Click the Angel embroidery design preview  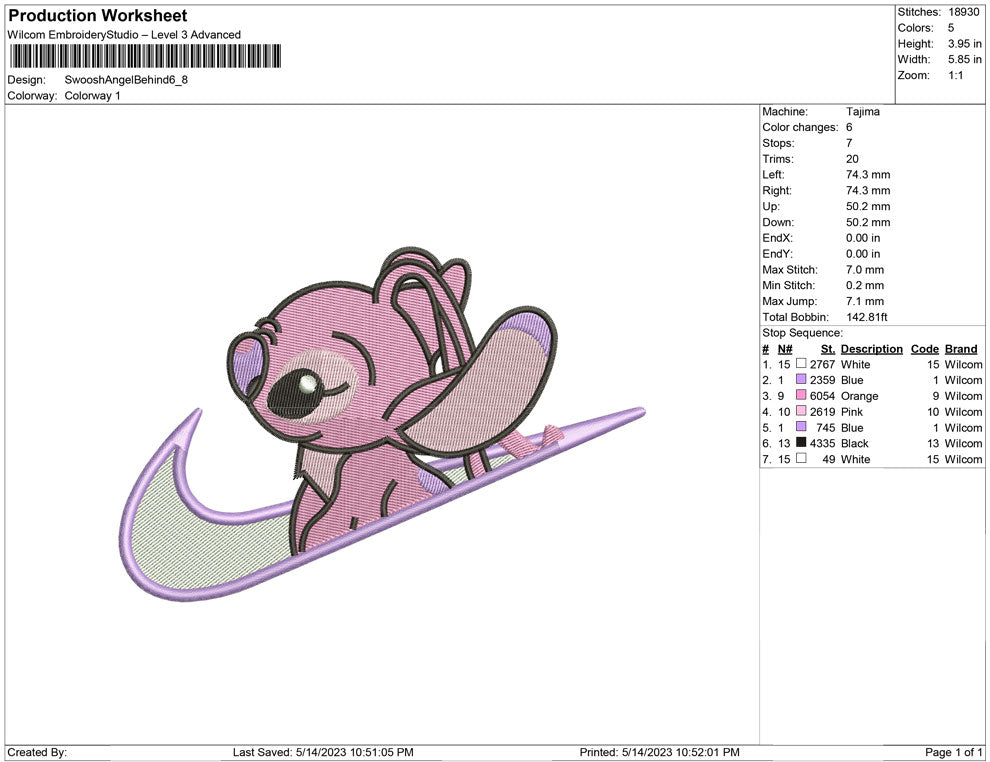(x=382, y=424)
